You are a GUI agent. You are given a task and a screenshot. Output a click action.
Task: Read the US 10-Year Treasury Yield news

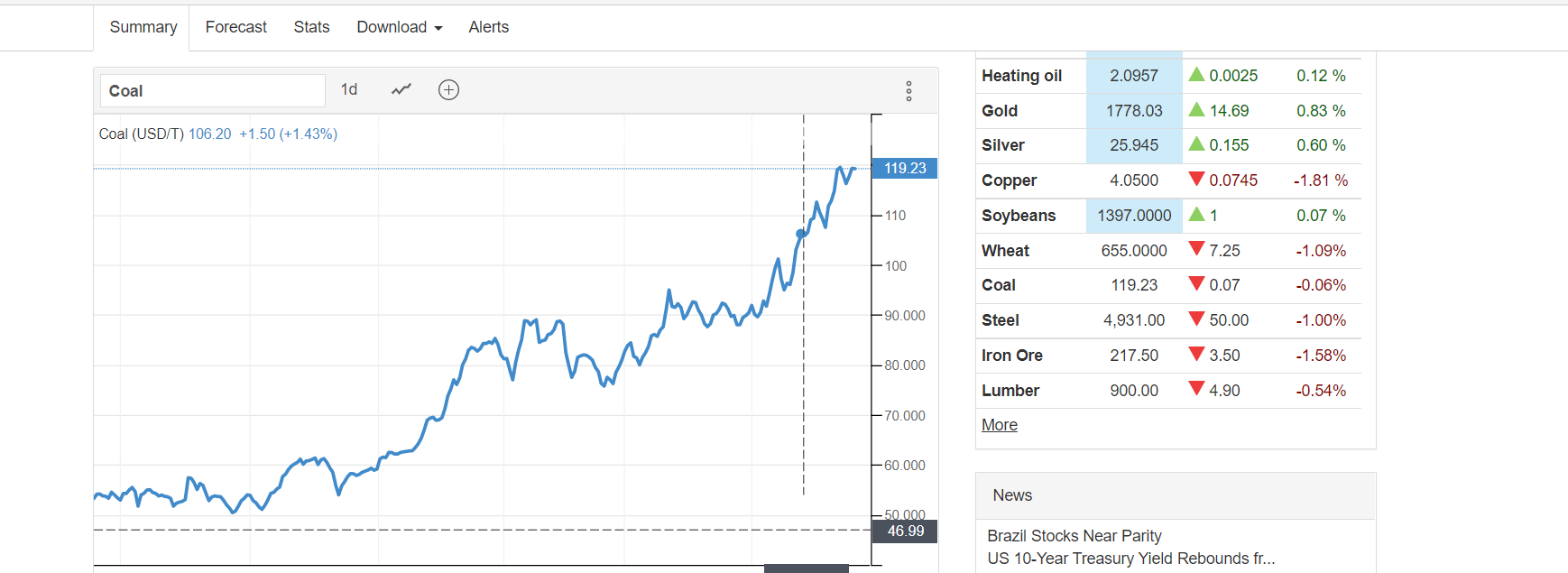tap(1130, 559)
